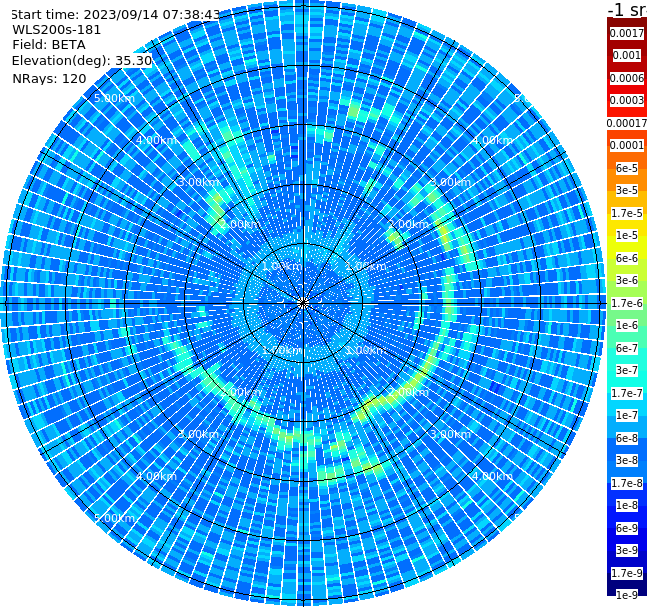The width and height of the screenshot is (647, 607).
Task: Select the Elevation(deg): 35.30 text
Action: [x=82, y=61]
